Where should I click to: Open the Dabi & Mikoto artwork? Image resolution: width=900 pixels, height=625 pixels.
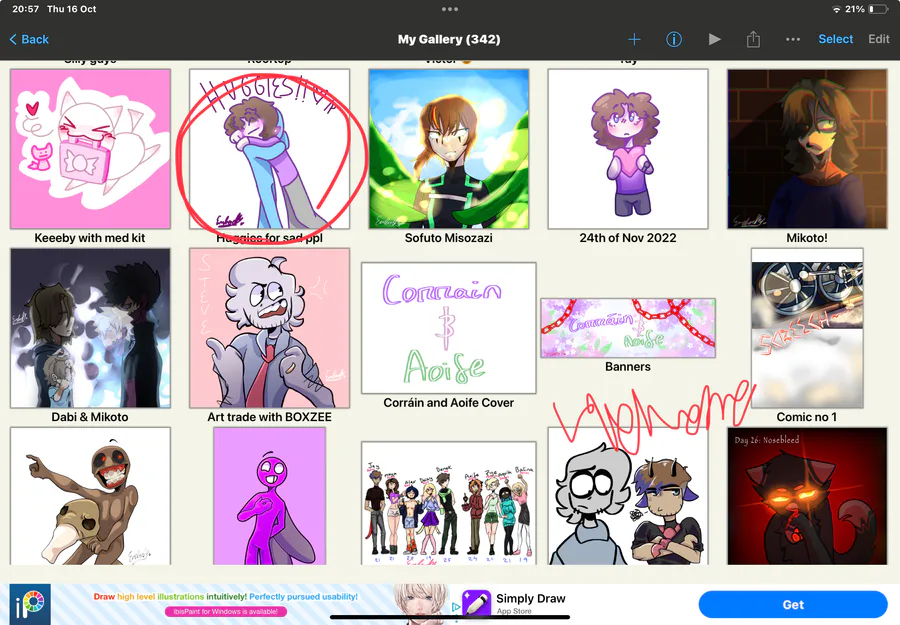pyautogui.click(x=90, y=328)
